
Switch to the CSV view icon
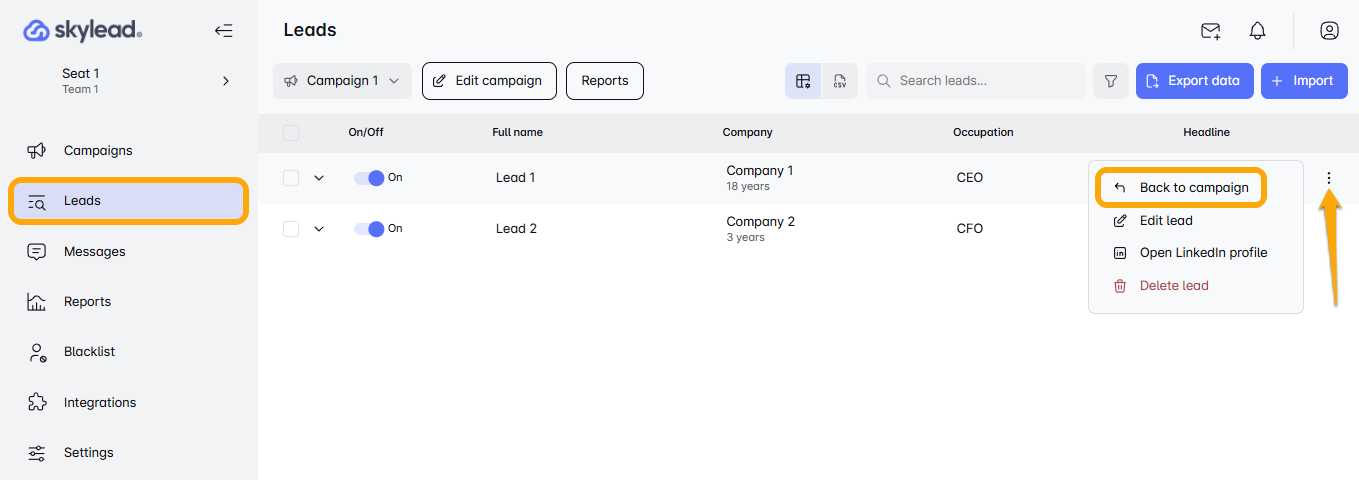tap(840, 81)
